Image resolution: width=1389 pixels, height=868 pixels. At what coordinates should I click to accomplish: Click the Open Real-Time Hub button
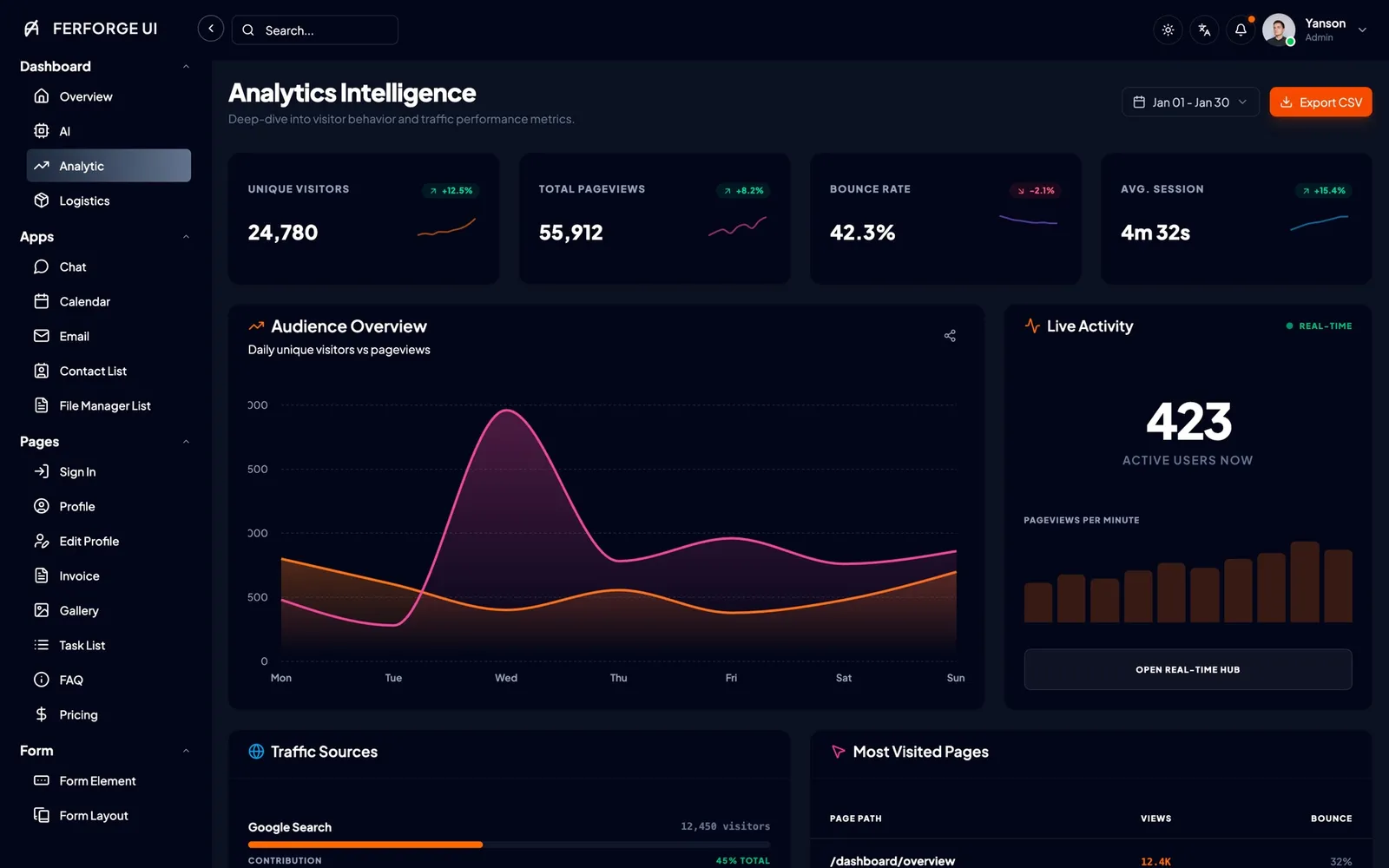click(x=1188, y=669)
